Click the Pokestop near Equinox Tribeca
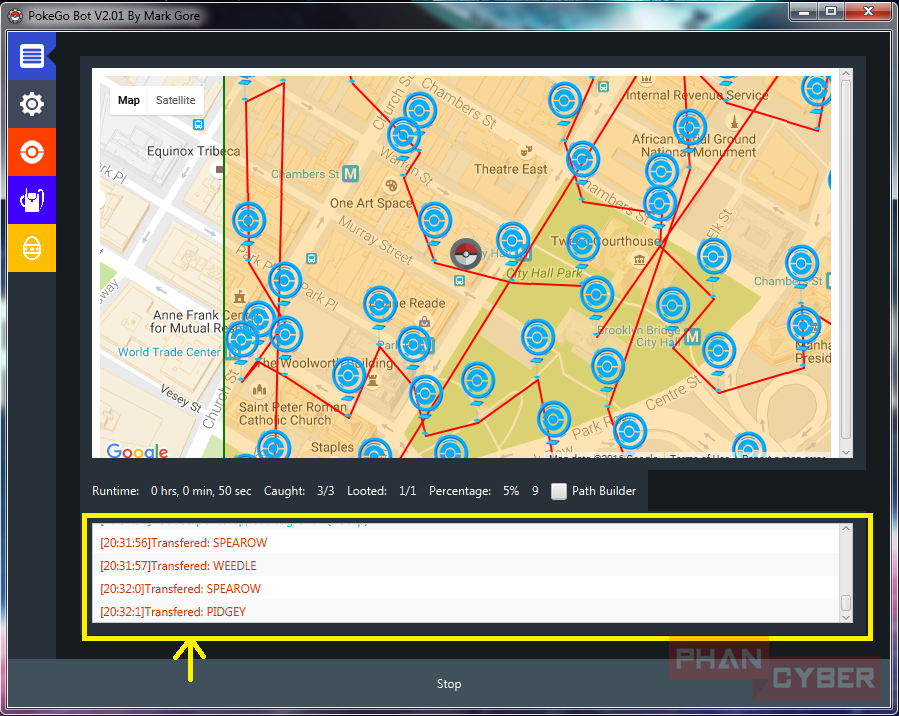Viewport: 899px width, 716px height. [x=248, y=223]
